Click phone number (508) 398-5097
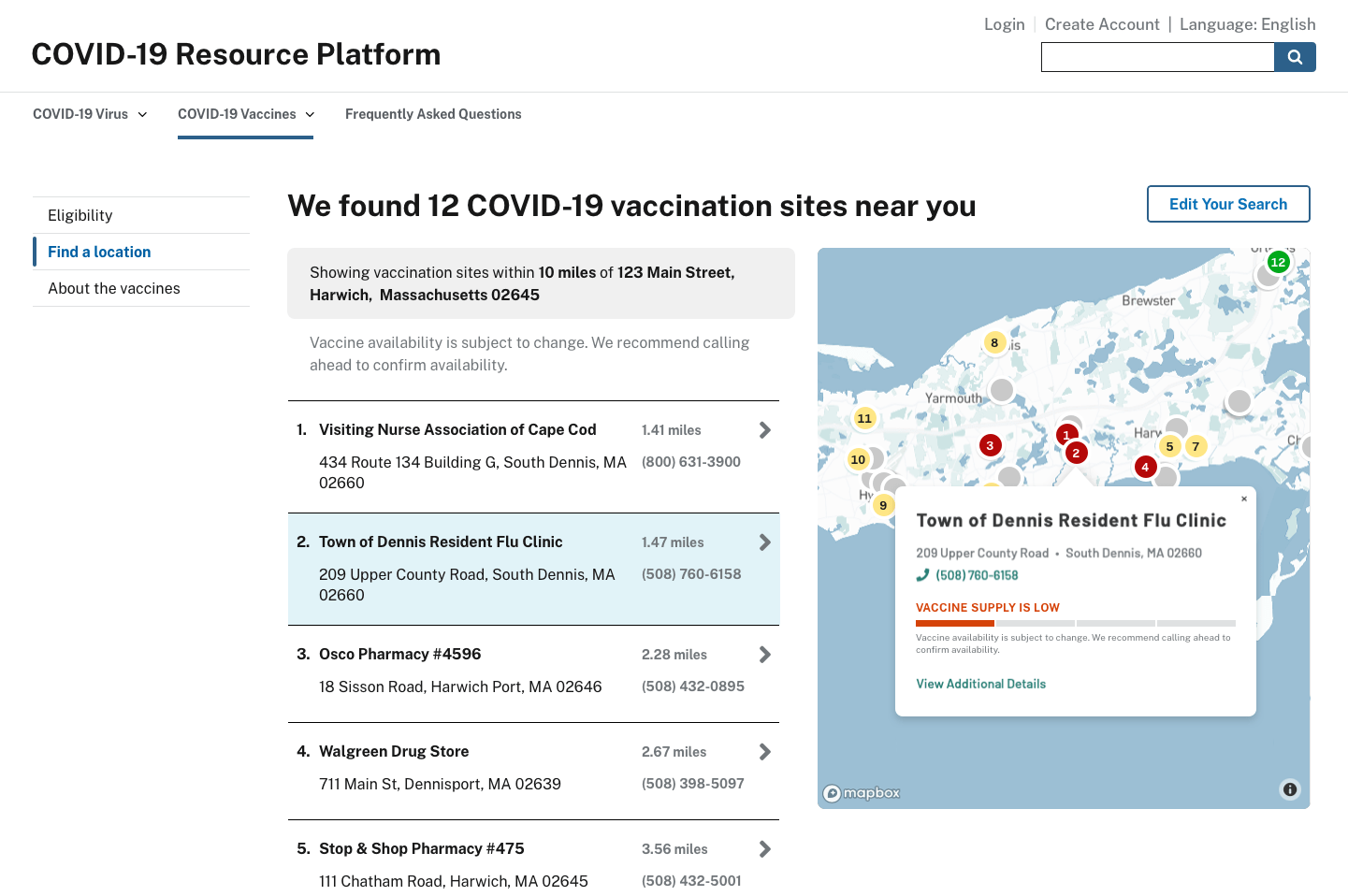This screenshot has width=1348, height=896. [x=692, y=784]
